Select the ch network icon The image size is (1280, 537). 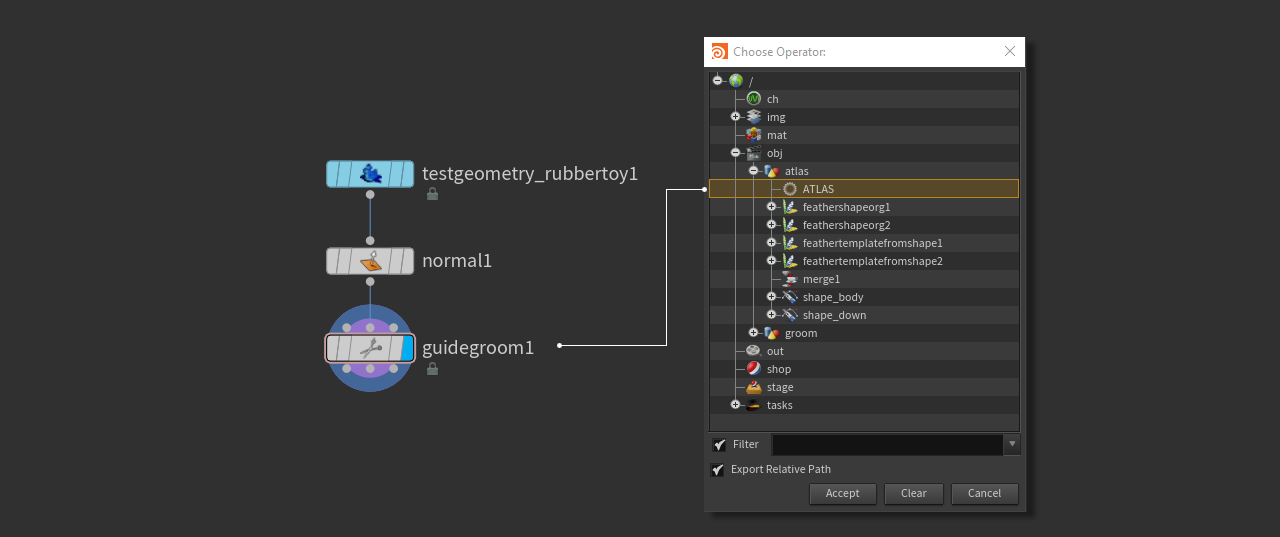pyautogui.click(x=754, y=99)
